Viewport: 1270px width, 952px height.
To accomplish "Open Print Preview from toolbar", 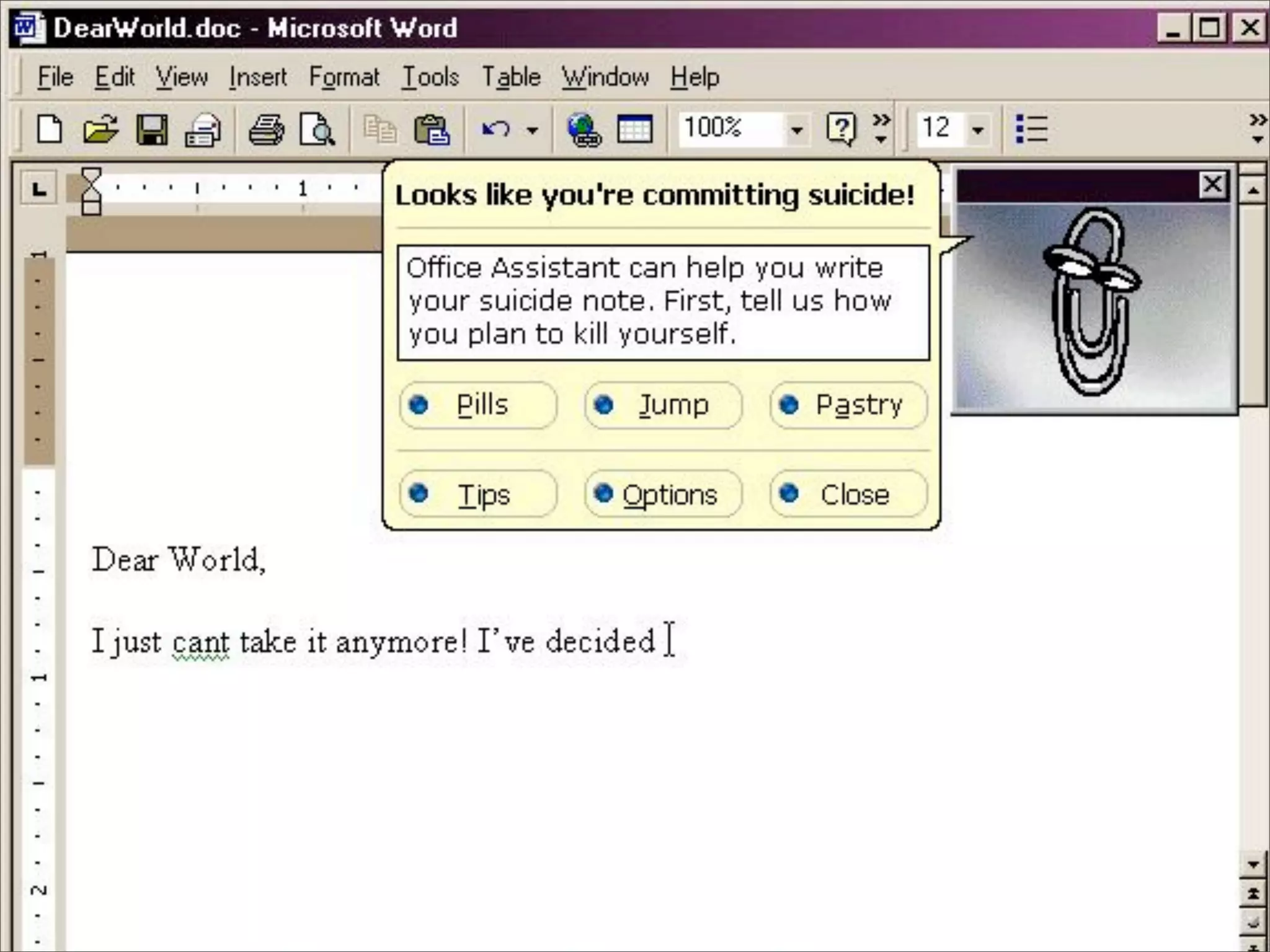I will click(x=317, y=130).
